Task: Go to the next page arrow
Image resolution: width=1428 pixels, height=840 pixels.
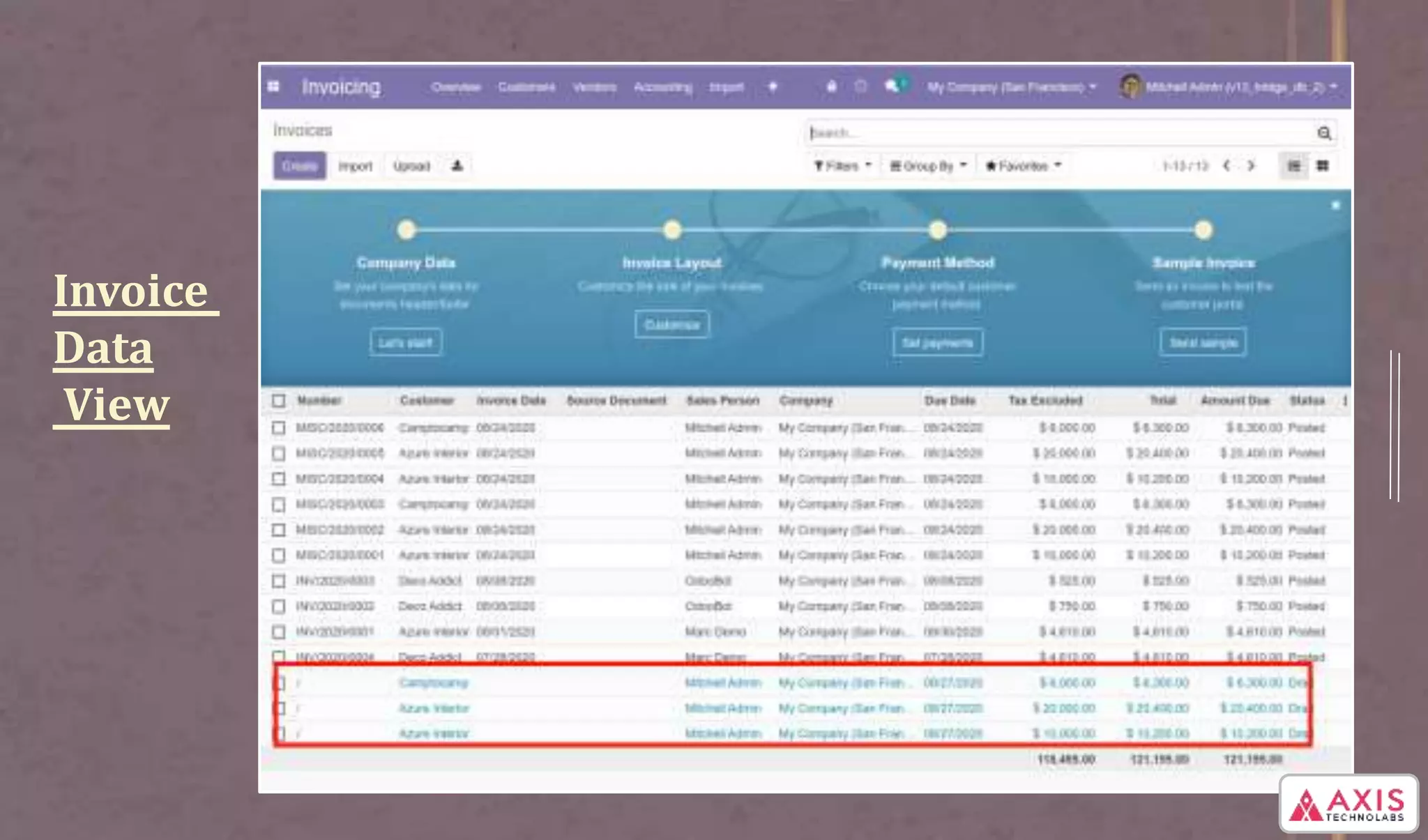Action: coord(1251,166)
